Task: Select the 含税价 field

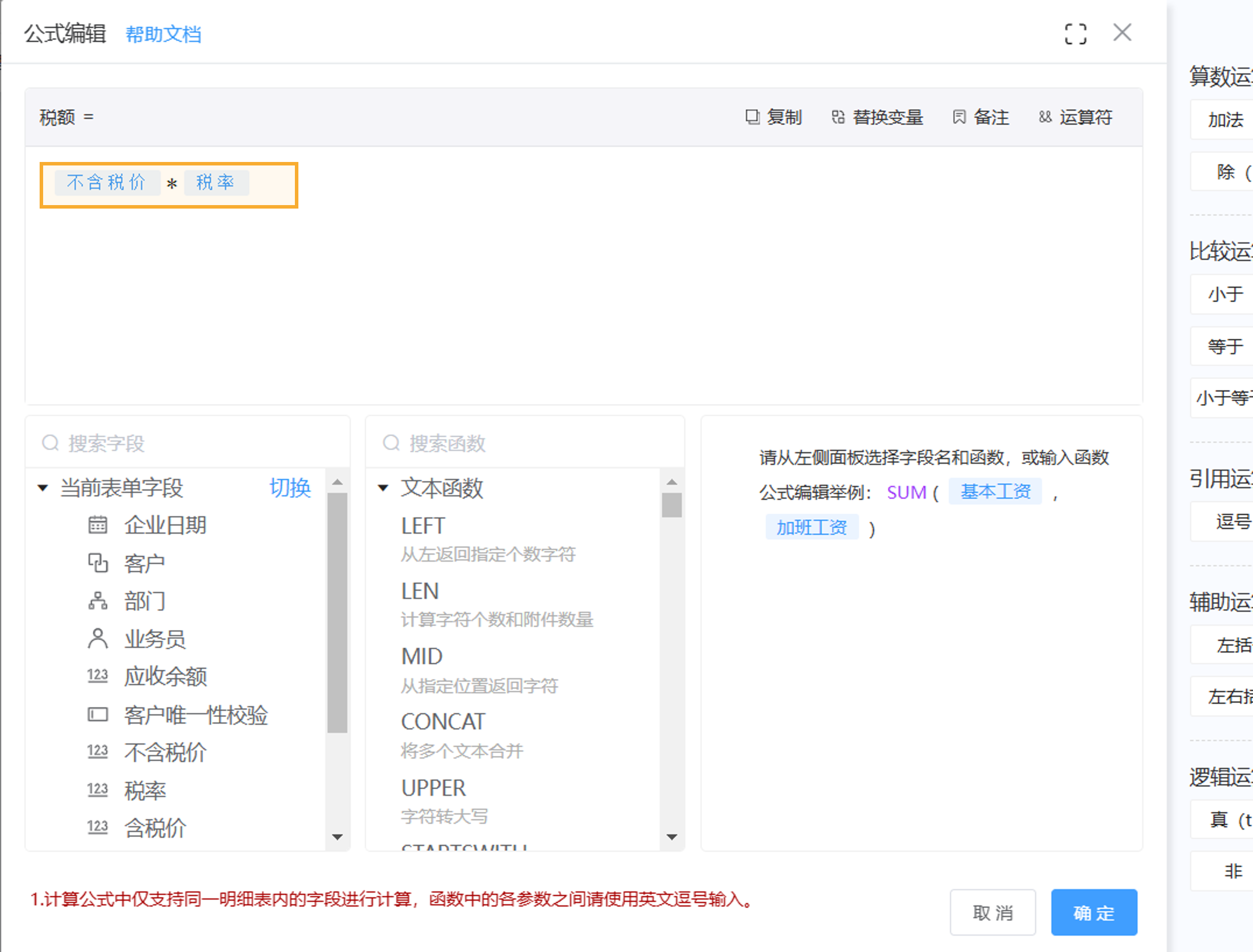Action: [x=155, y=828]
